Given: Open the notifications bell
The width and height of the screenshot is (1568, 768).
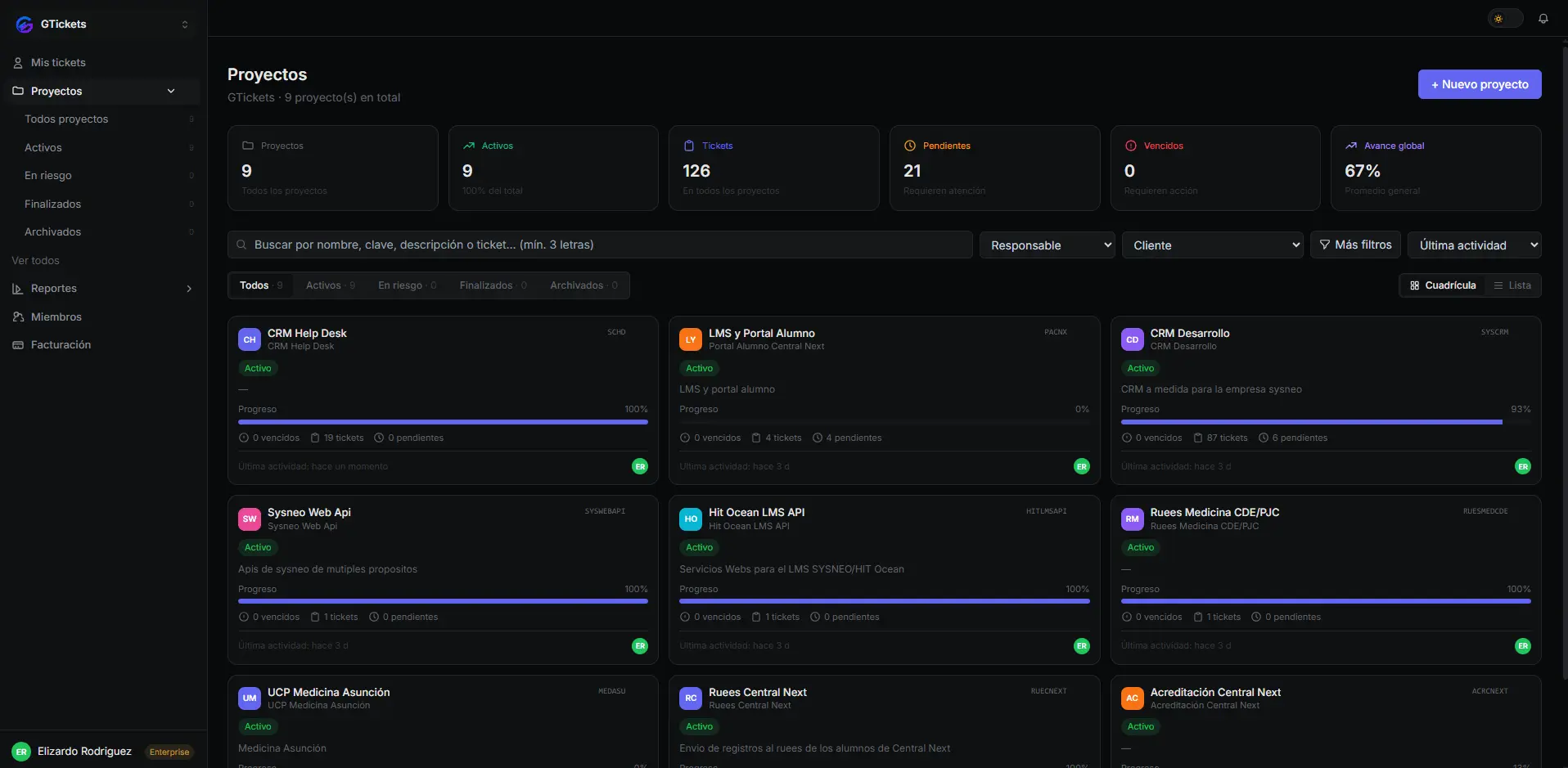Looking at the screenshot, I should [x=1543, y=18].
